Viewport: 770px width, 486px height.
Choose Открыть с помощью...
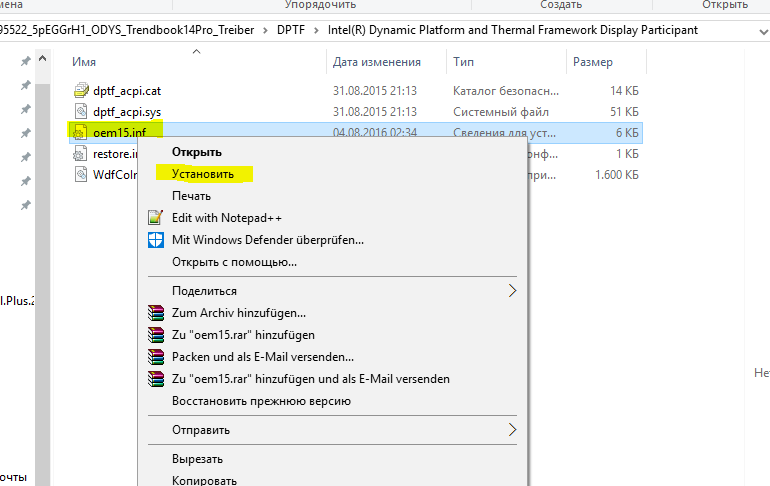coord(234,262)
